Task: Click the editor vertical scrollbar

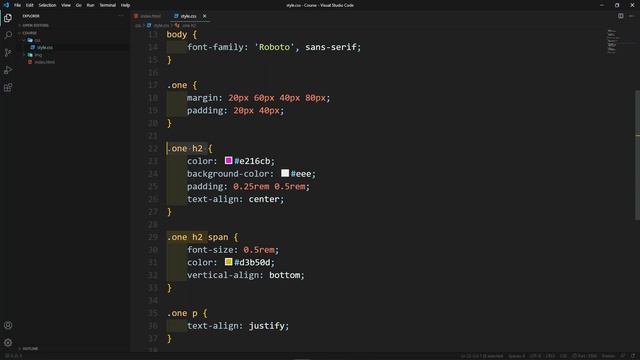Action: coord(637,155)
